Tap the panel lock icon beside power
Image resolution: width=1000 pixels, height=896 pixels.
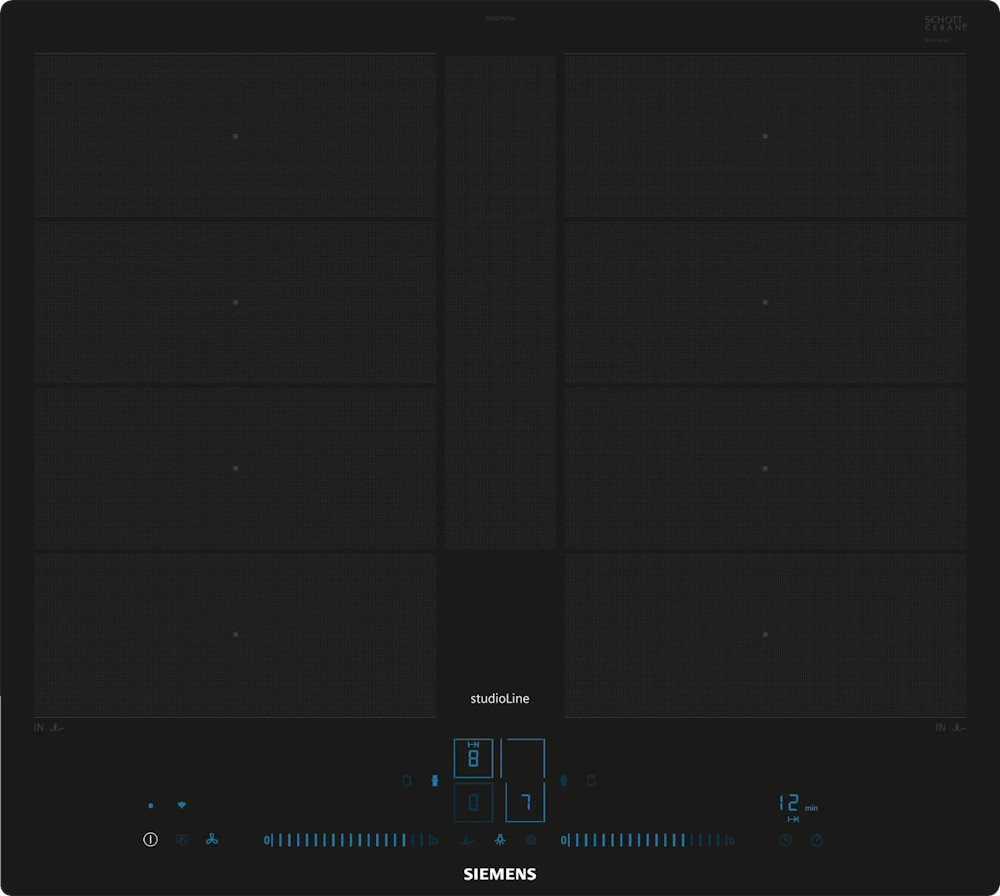(181, 840)
